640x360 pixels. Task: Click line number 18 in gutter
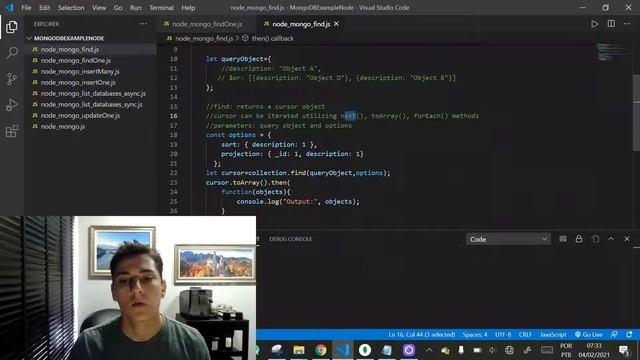tap(174, 135)
